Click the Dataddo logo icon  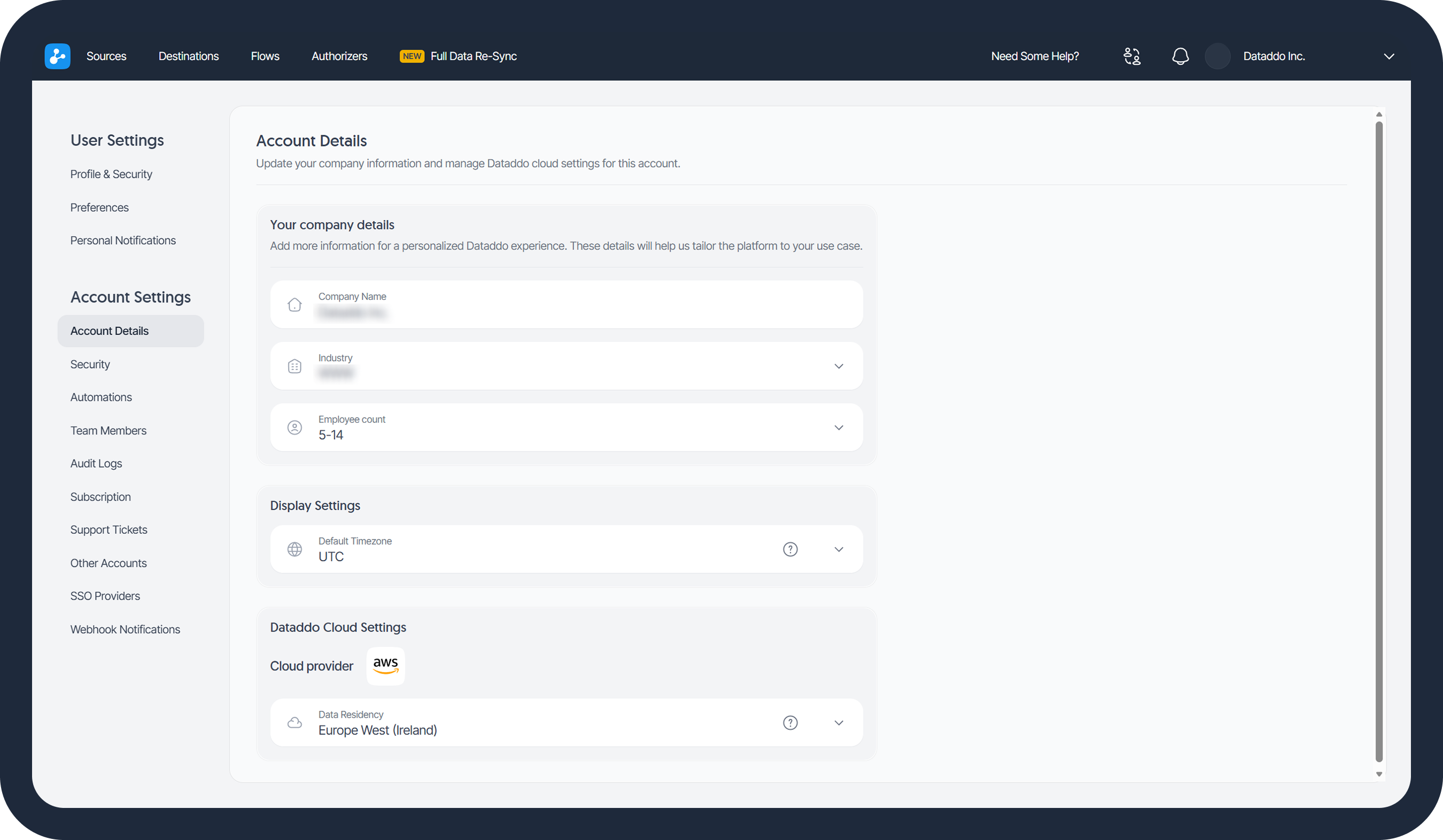pyautogui.click(x=57, y=56)
